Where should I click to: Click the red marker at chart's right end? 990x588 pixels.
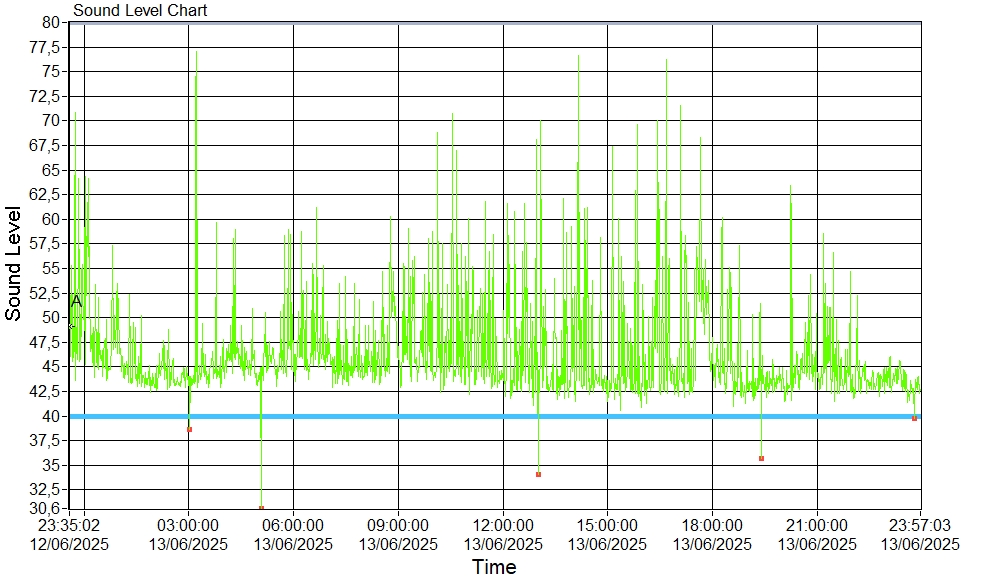click(x=914, y=418)
